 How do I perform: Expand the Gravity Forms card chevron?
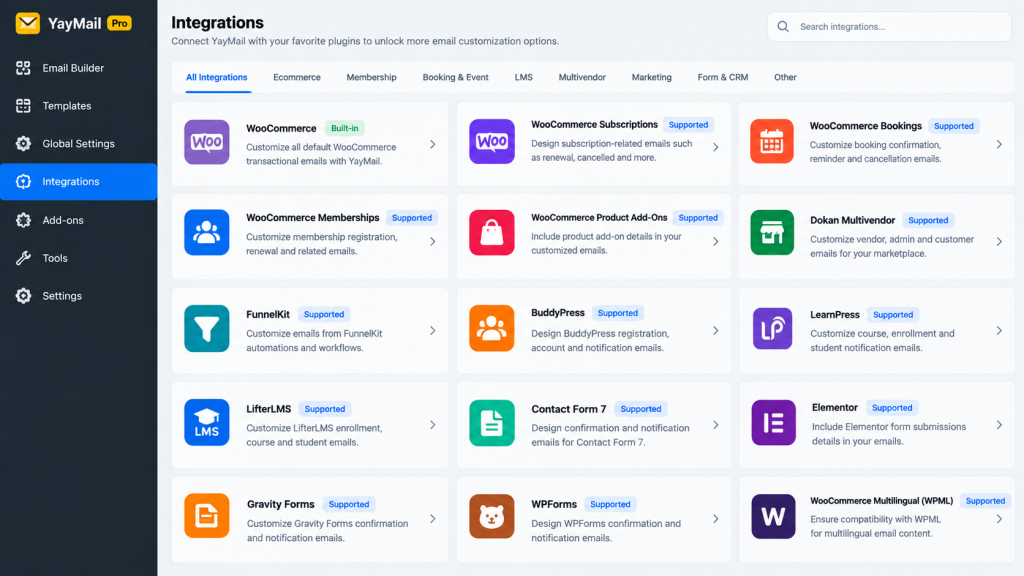[x=433, y=519]
